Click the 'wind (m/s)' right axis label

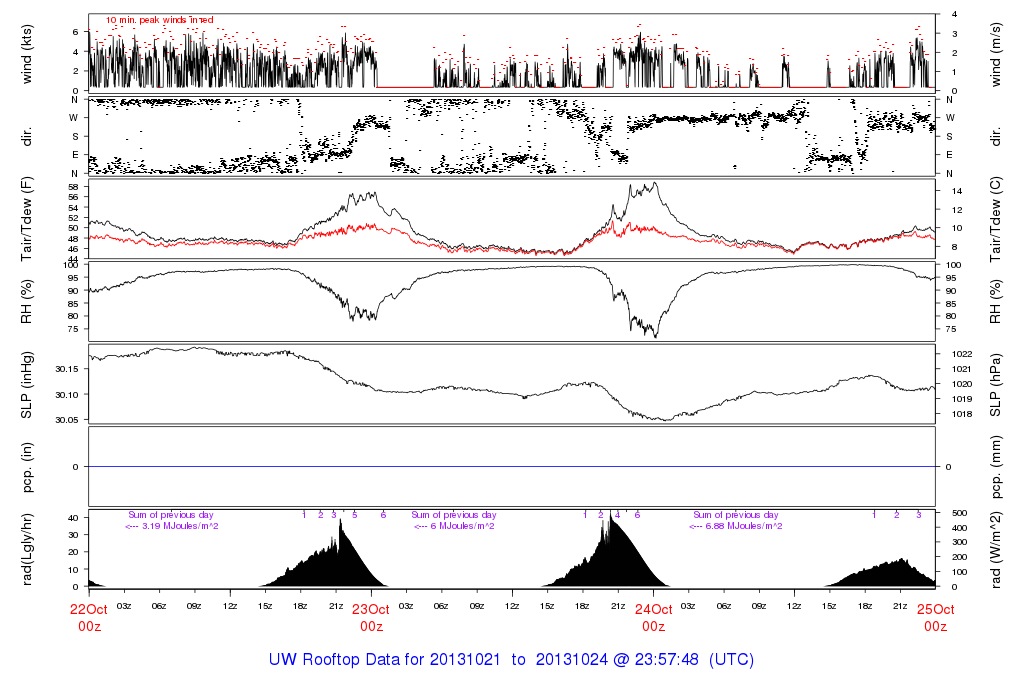pos(997,53)
